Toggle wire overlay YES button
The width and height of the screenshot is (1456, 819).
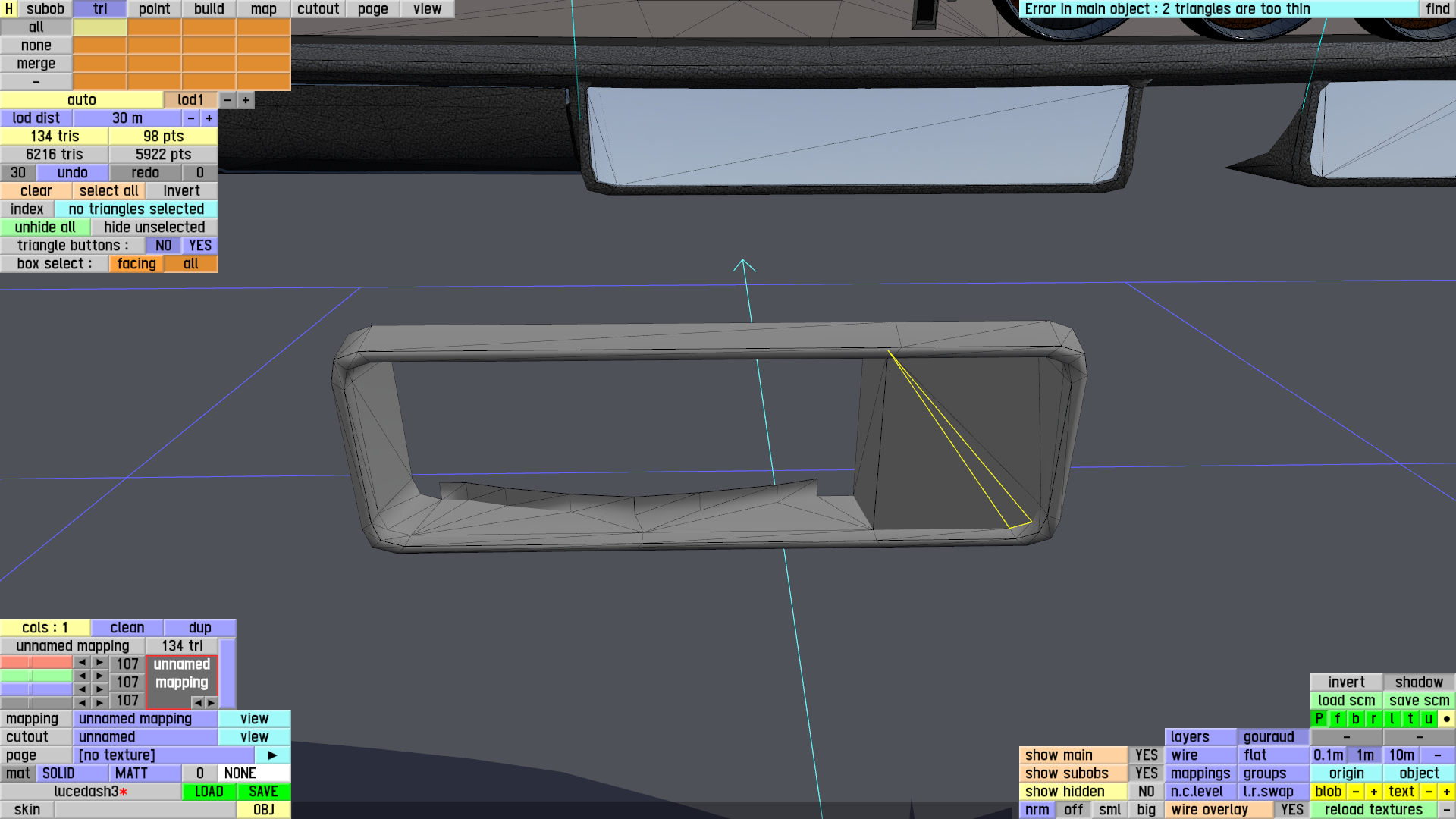click(x=1291, y=809)
